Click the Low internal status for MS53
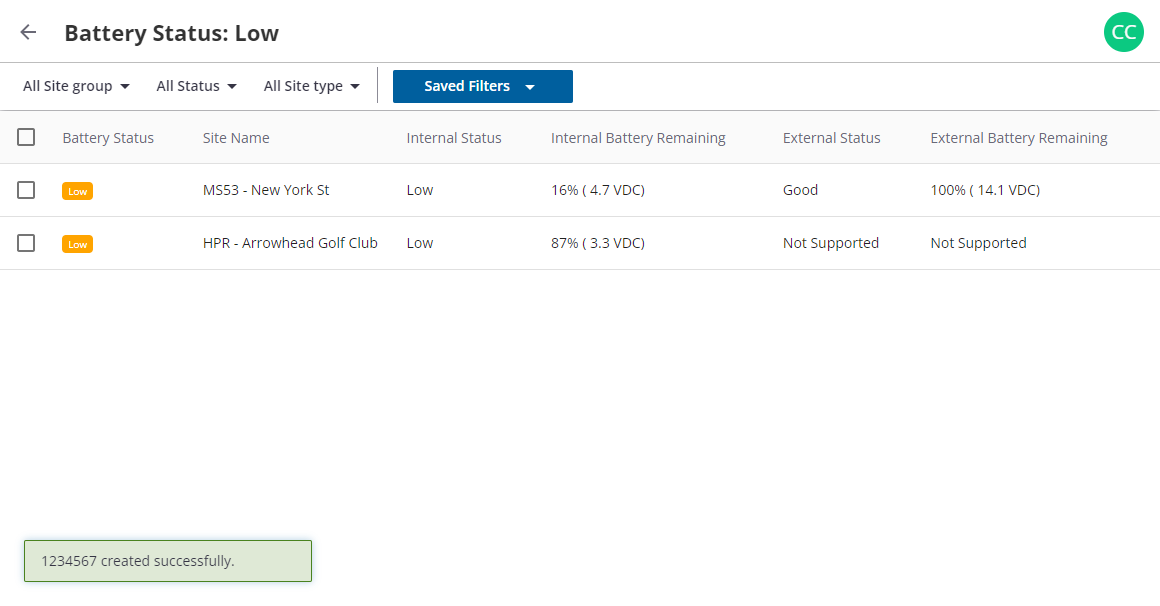The width and height of the screenshot is (1160, 606). click(x=419, y=190)
